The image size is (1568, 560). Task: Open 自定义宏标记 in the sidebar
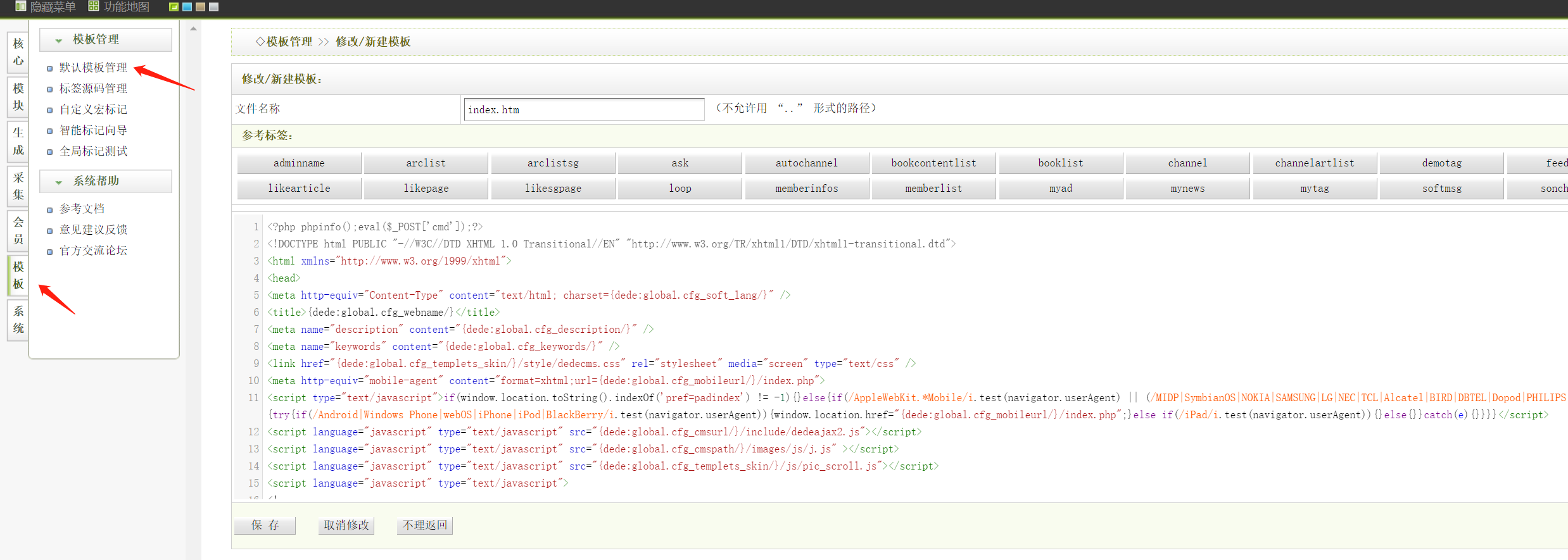(x=93, y=109)
